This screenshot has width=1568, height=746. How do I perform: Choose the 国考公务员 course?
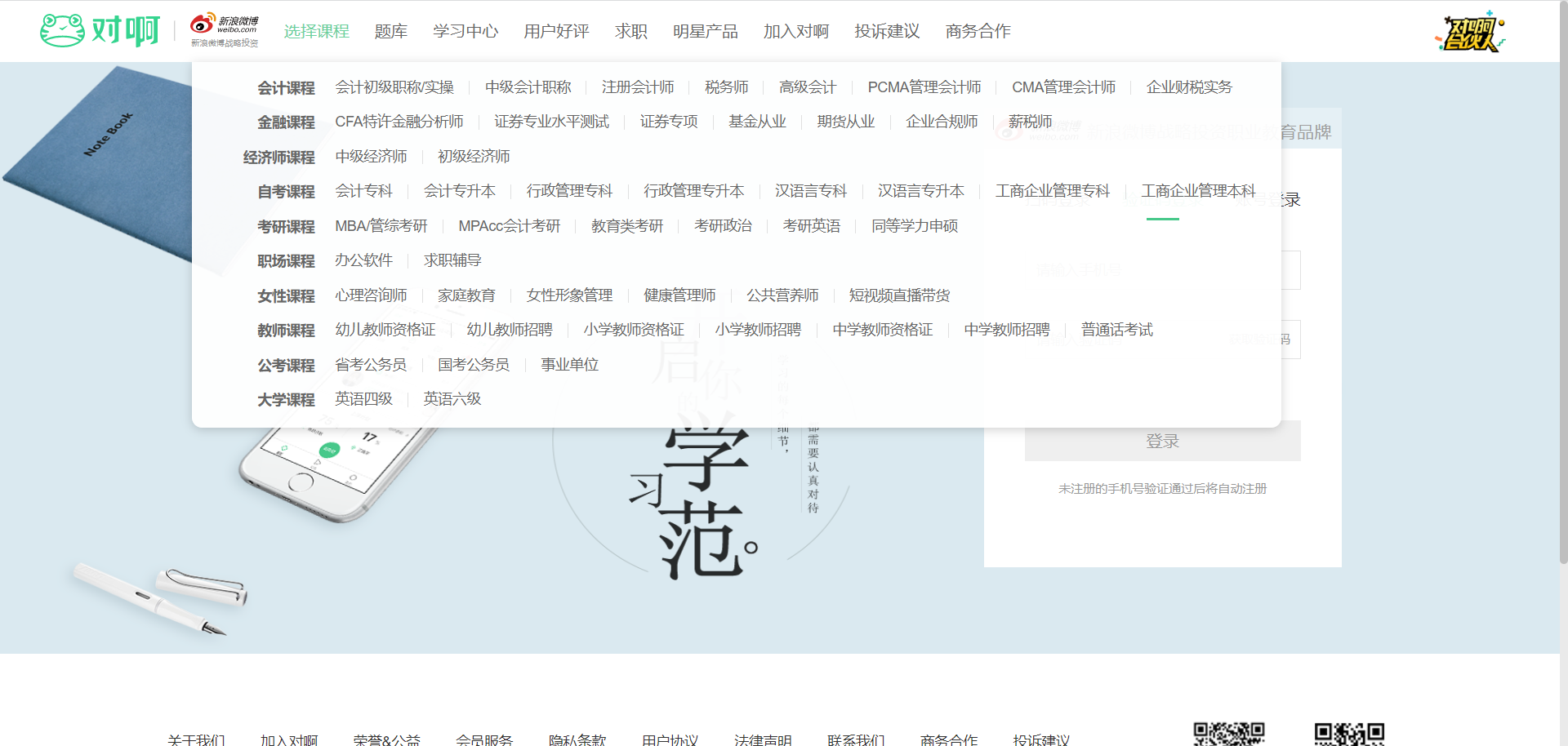pyautogui.click(x=474, y=365)
